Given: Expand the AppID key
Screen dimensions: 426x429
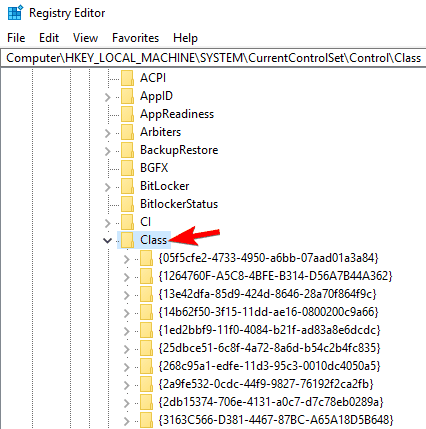Looking at the screenshot, I should pyautogui.click(x=107, y=97).
